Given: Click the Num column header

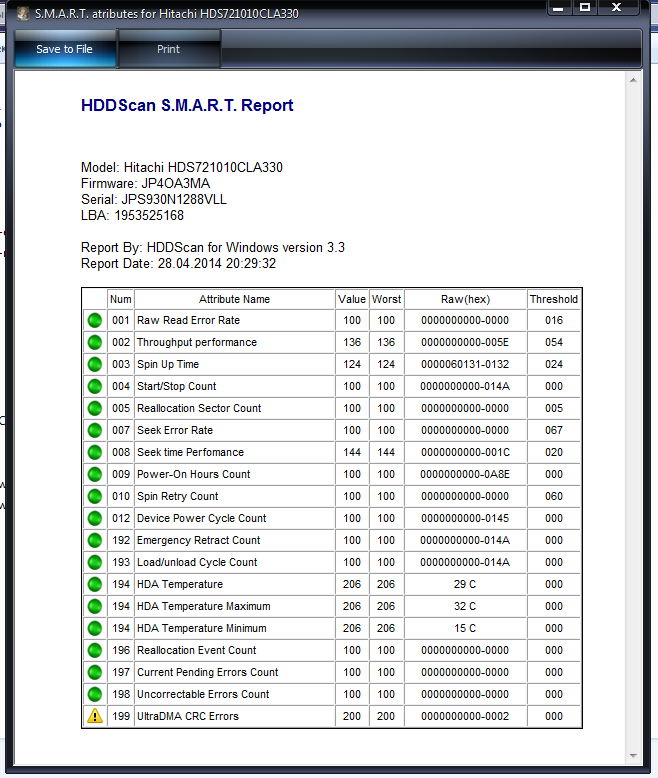Looking at the screenshot, I should point(121,299).
